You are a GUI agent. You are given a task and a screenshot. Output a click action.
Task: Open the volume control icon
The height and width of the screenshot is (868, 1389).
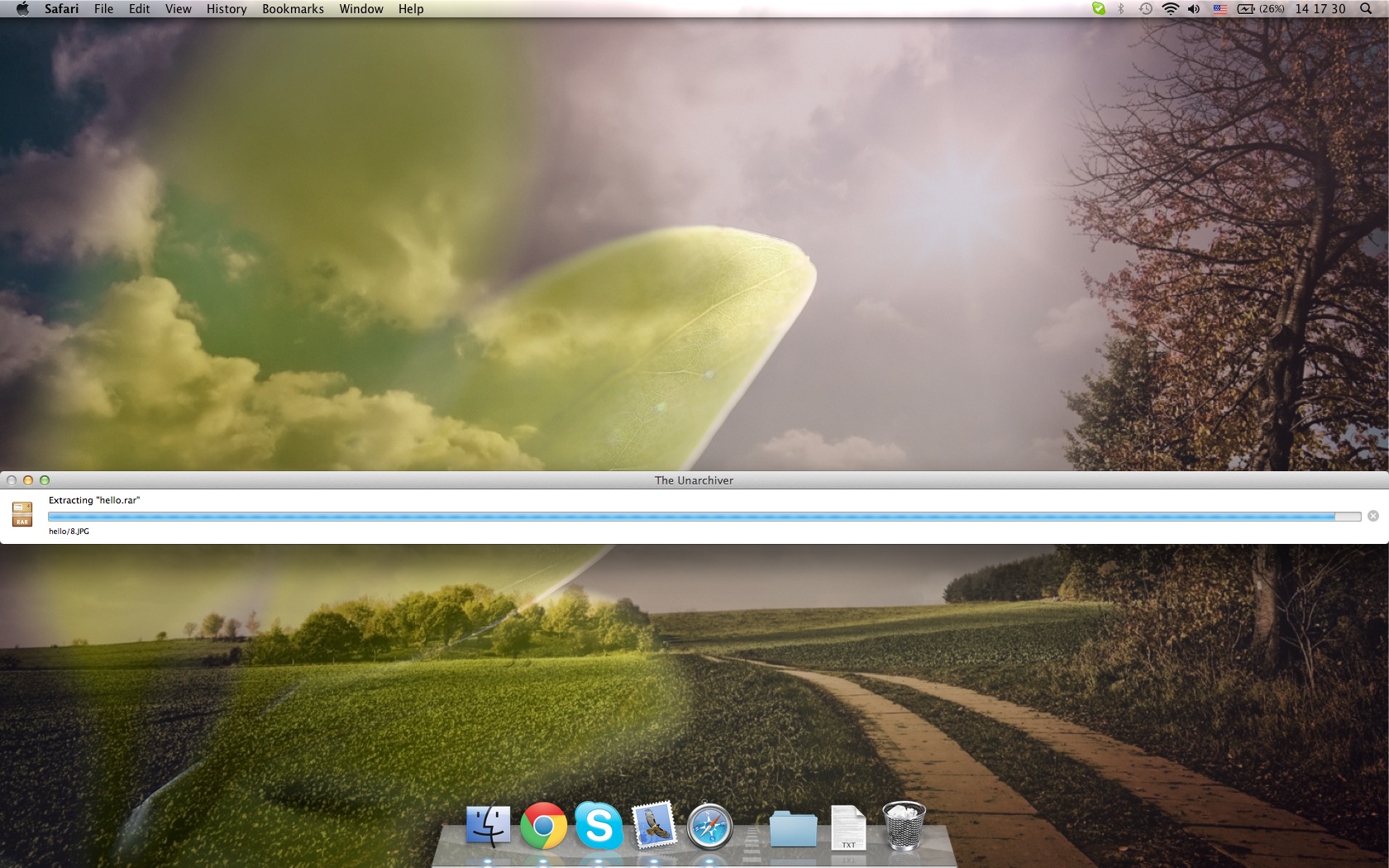tap(1194, 9)
